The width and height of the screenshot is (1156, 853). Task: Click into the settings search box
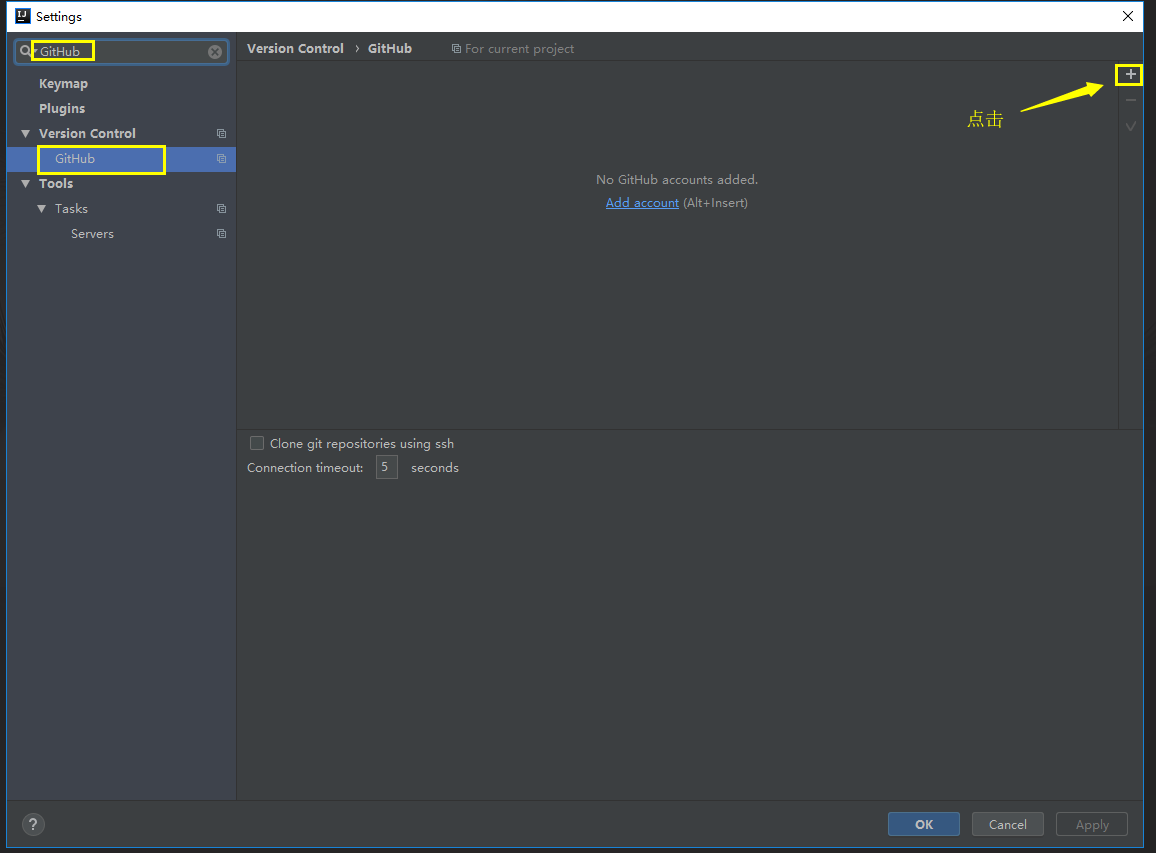pos(122,52)
